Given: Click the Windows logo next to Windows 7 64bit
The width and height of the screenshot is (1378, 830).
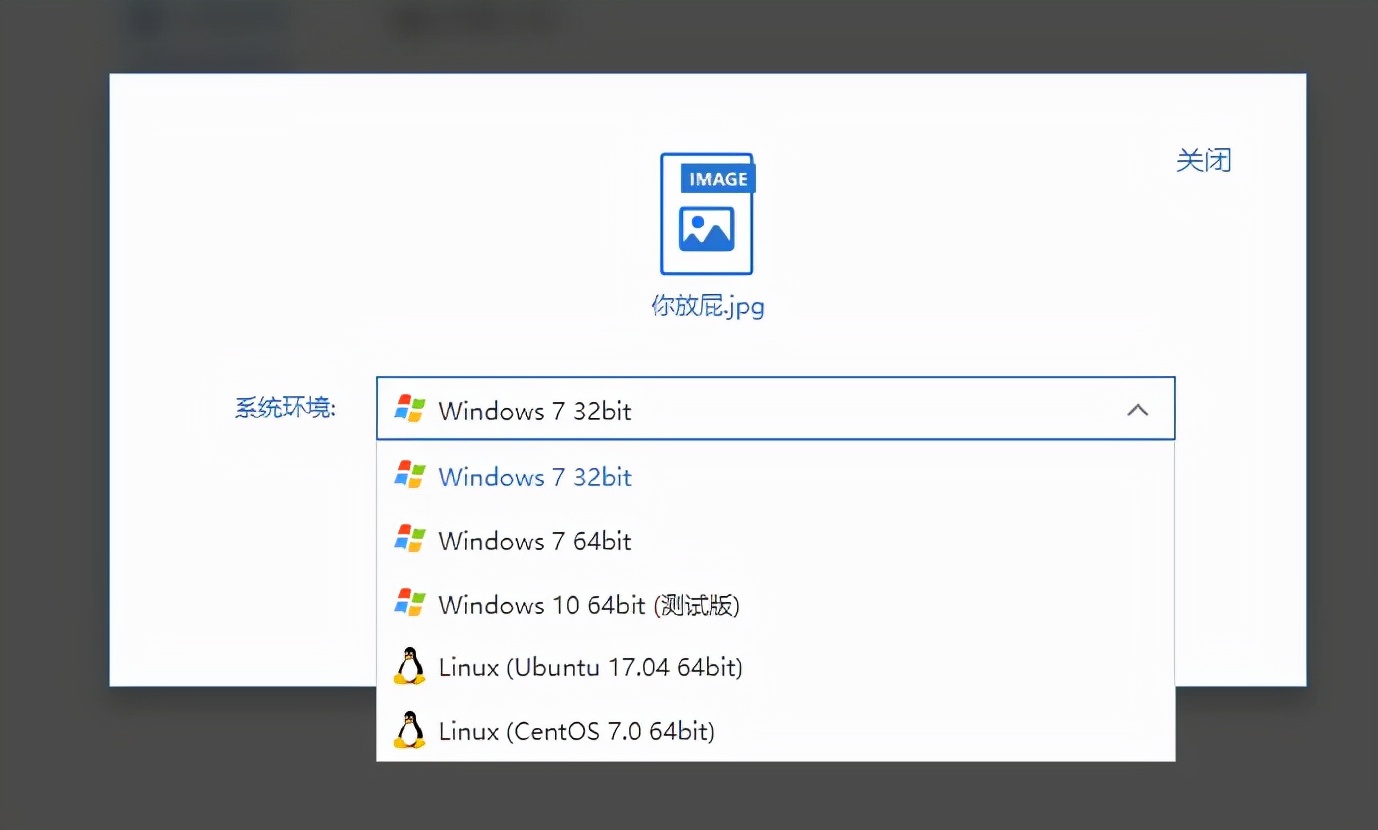Looking at the screenshot, I should click(x=410, y=540).
